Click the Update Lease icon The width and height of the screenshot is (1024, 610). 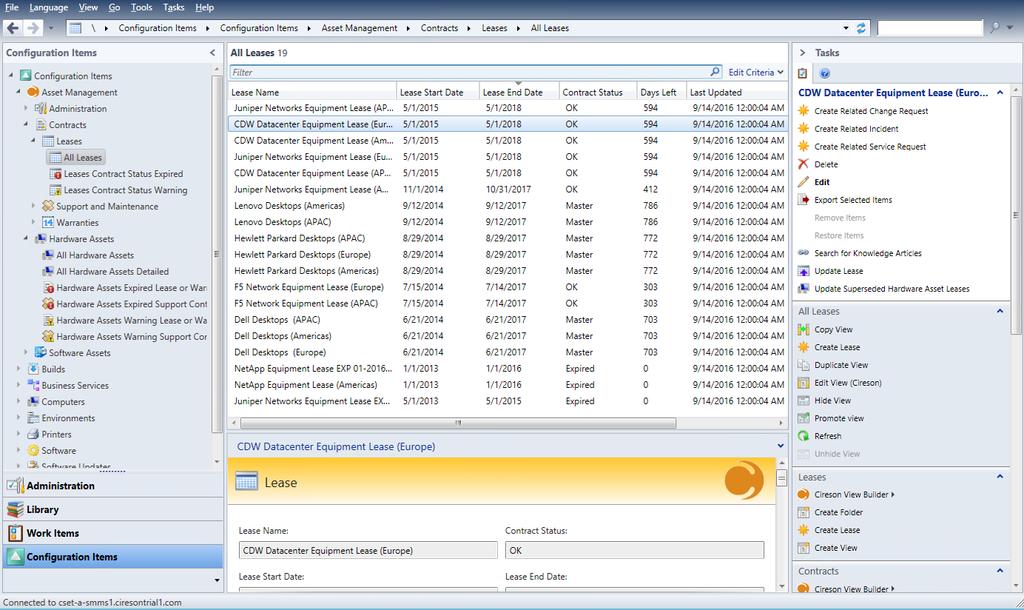click(x=803, y=271)
